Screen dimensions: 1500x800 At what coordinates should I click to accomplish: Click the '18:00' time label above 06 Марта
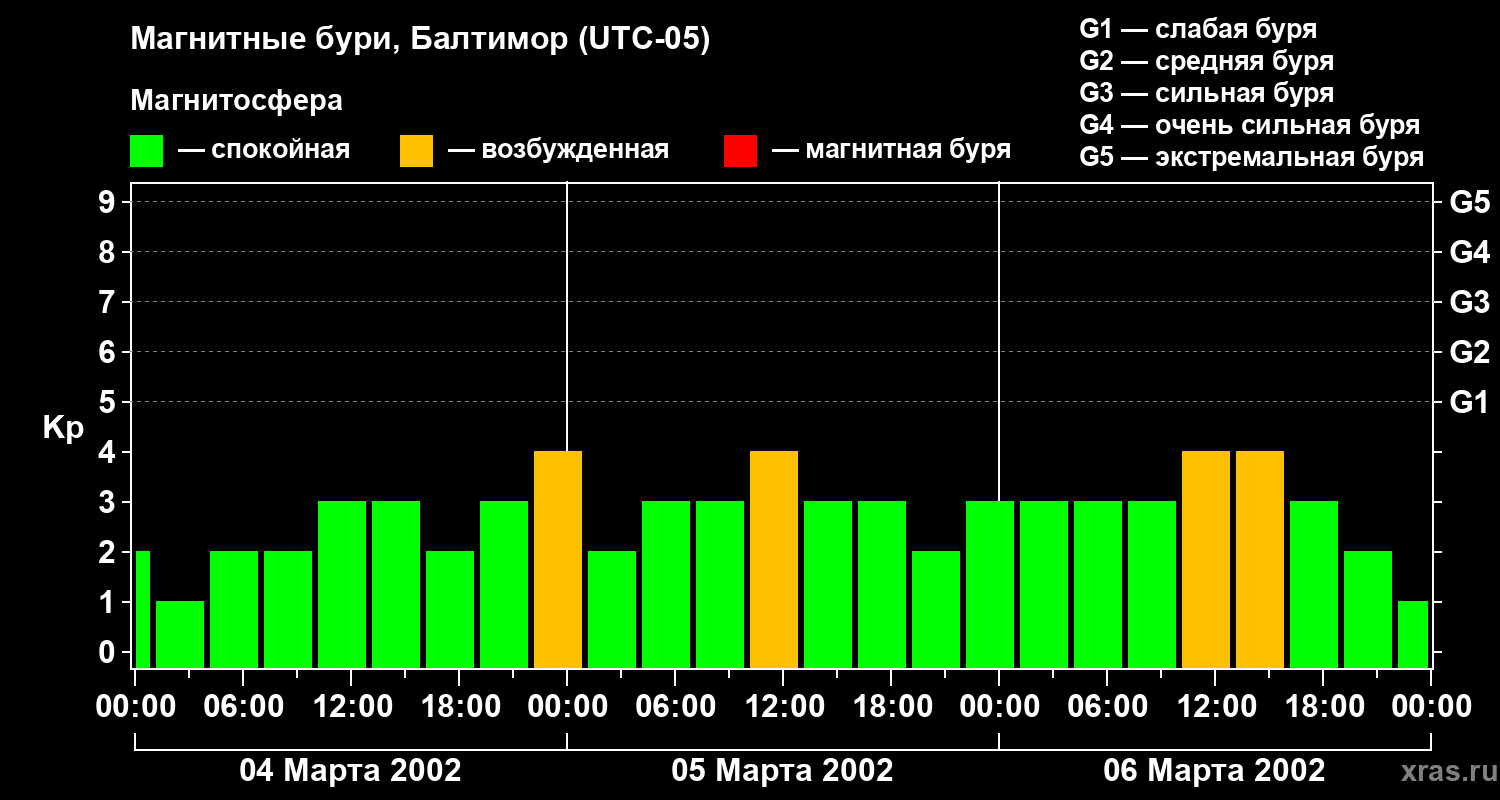tap(1323, 706)
